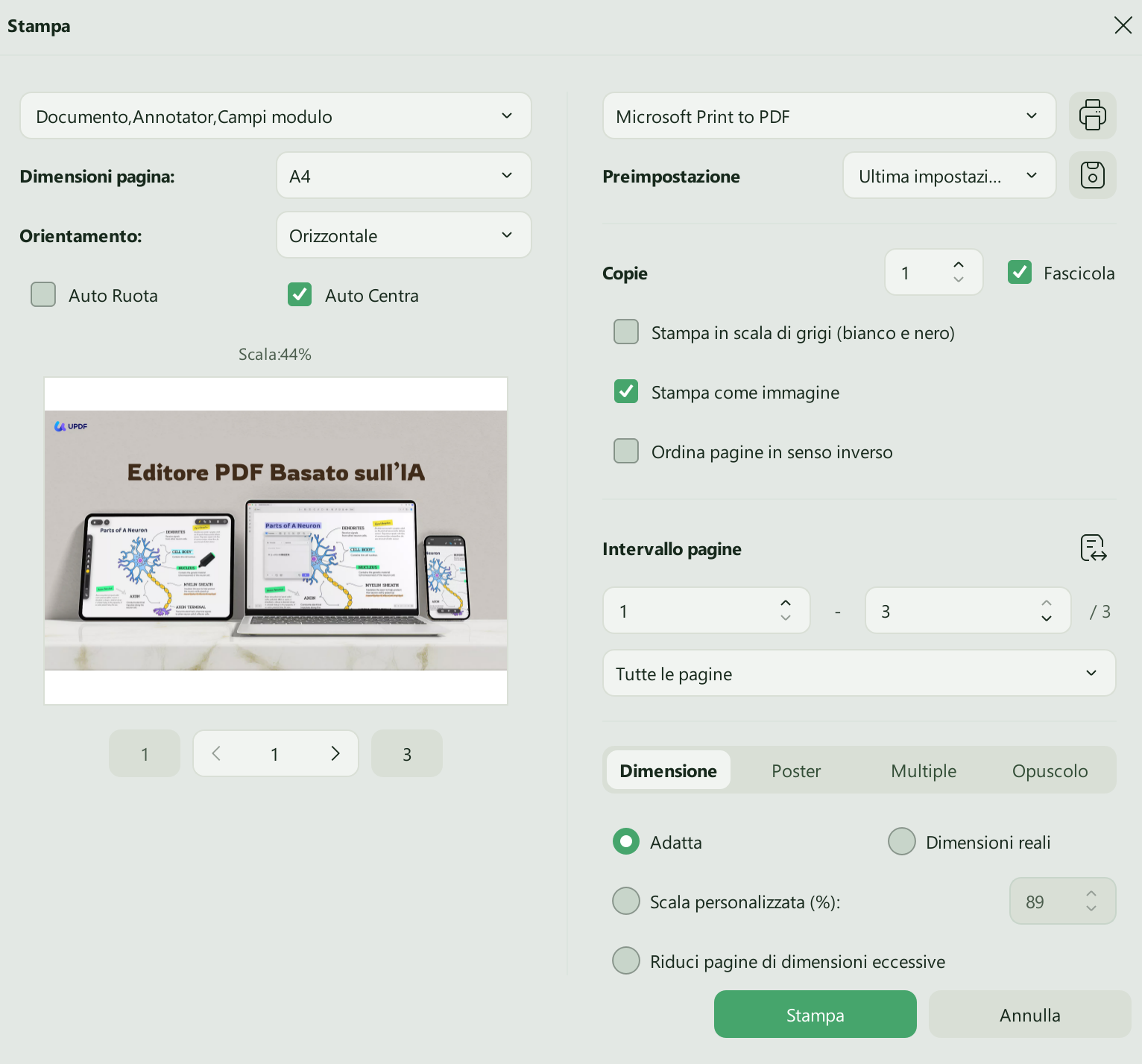Click the green Stampa button
The height and width of the screenshot is (1064, 1142).
click(816, 1014)
